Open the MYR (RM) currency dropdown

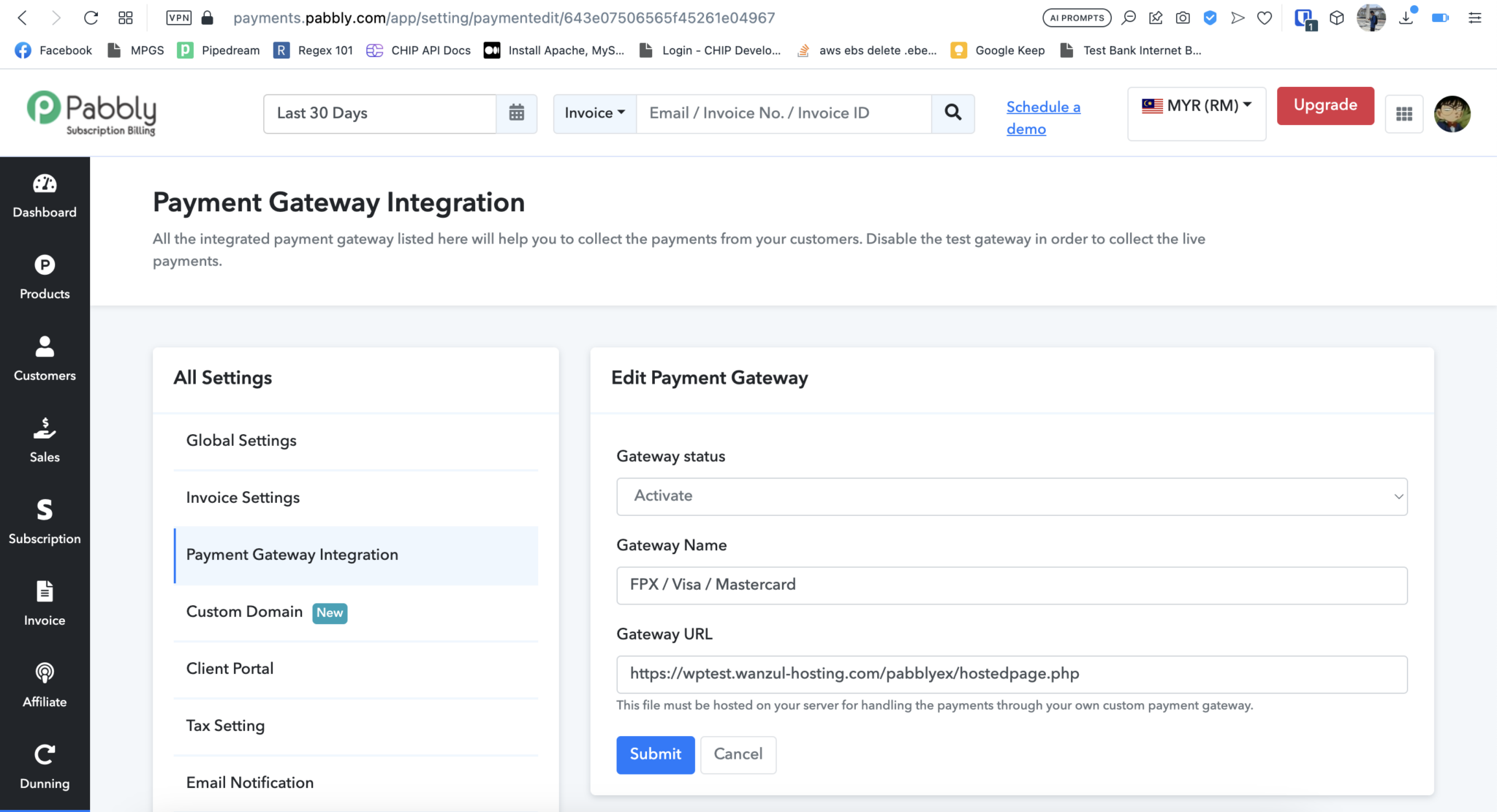click(1196, 105)
